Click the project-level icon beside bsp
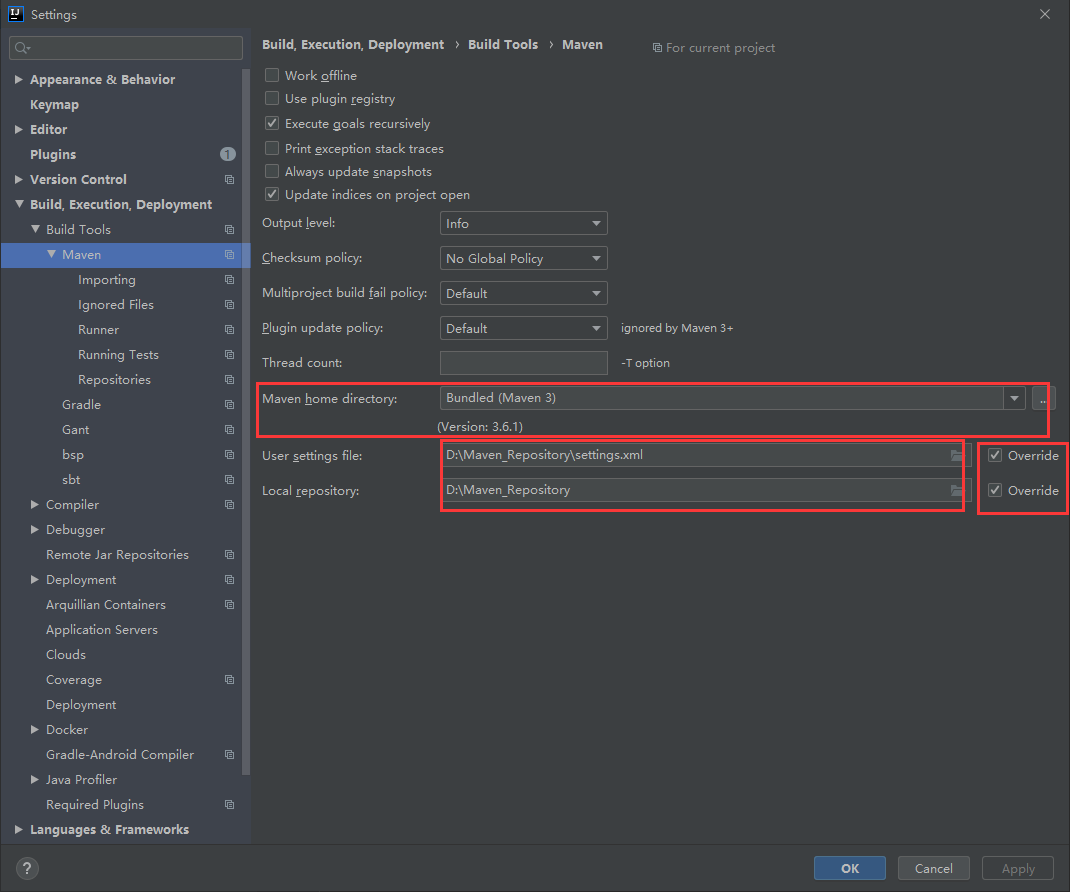1070x892 pixels. (229, 455)
